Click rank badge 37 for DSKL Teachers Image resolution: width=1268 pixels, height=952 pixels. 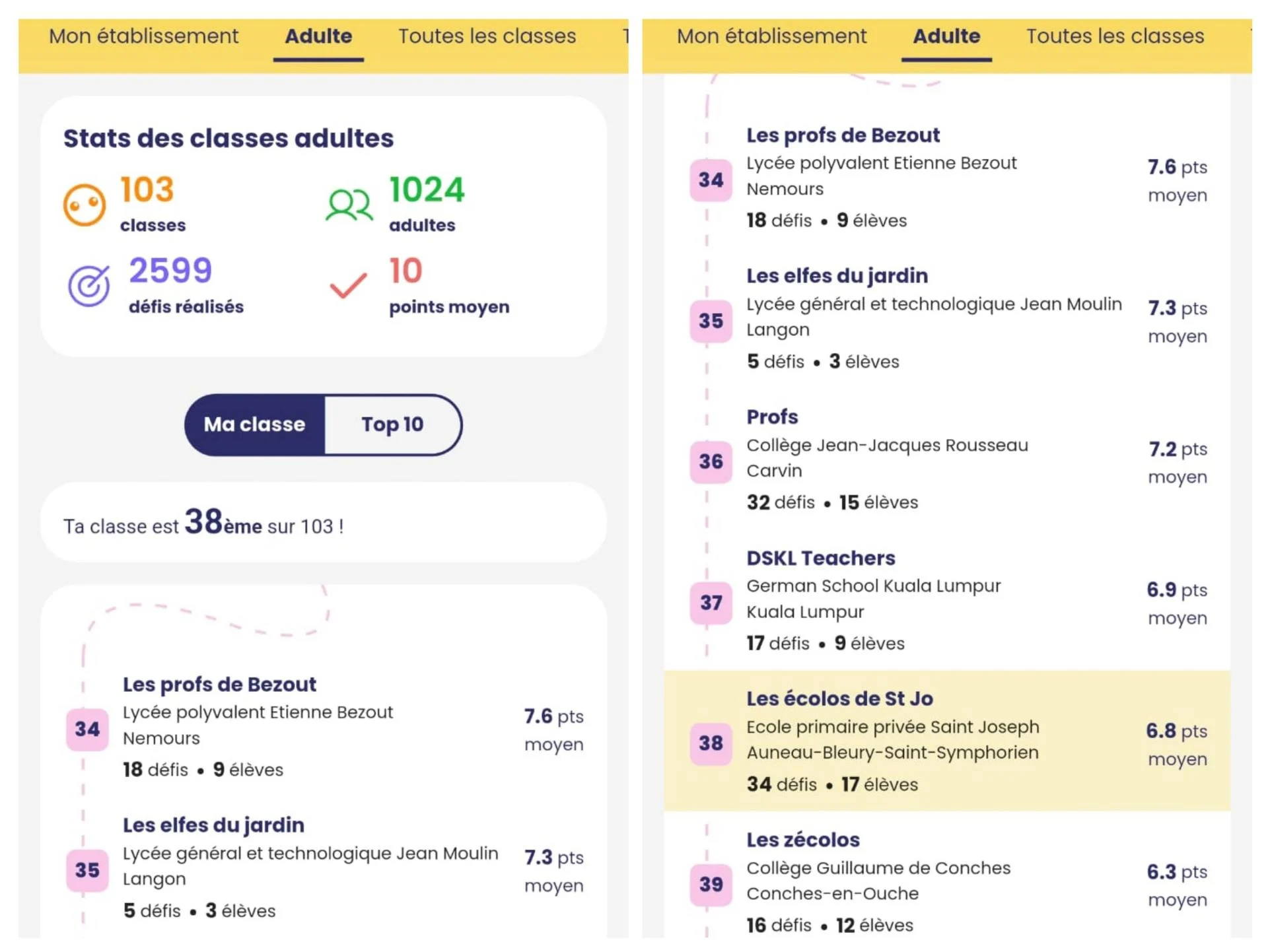[711, 603]
